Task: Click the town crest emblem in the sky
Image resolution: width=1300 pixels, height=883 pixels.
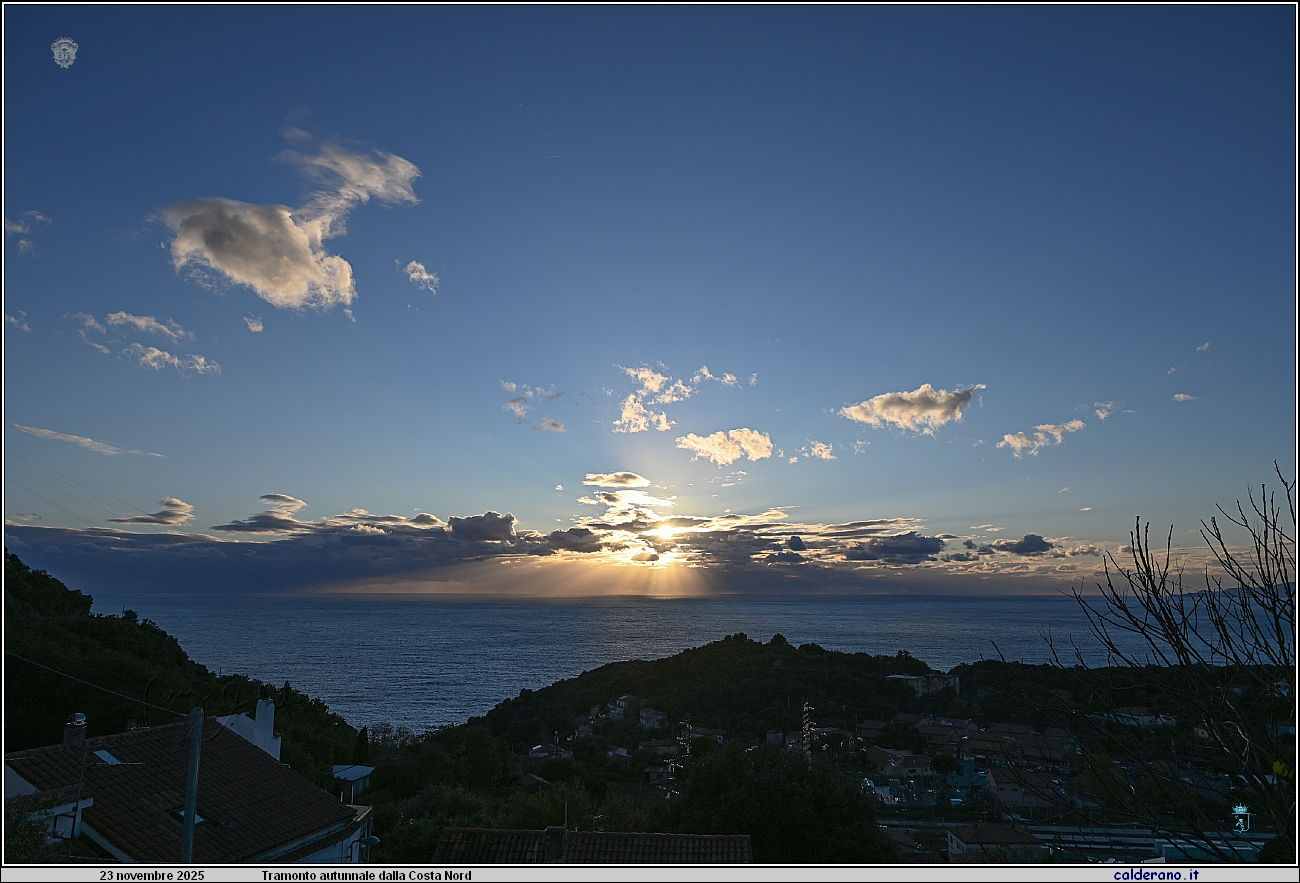Action: 64,52
